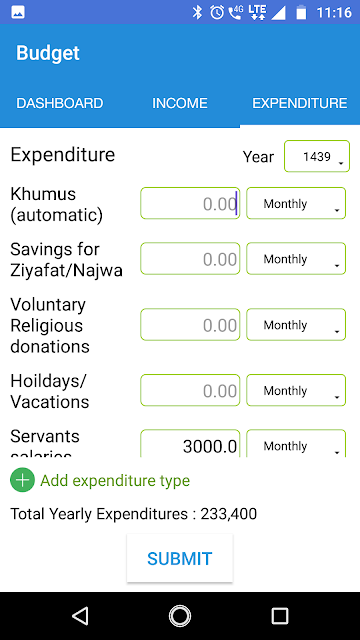
Task: Tap the Bluetooth status icon
Action: click(198, 12)
